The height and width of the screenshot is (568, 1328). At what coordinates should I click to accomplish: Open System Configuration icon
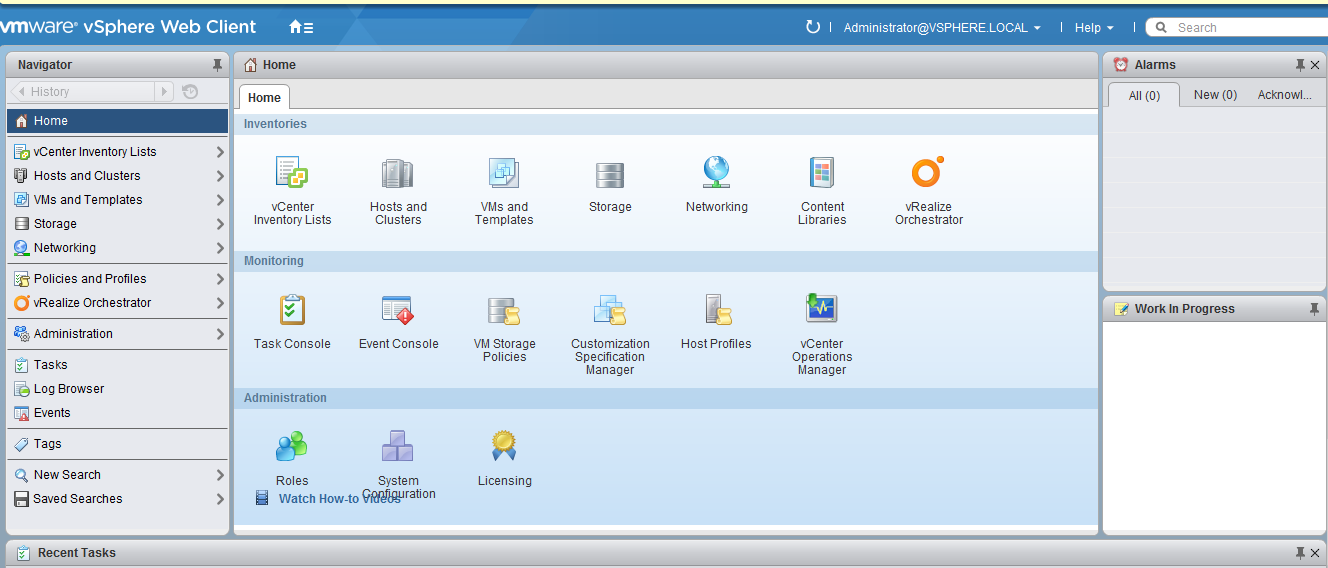pos(398,446)
